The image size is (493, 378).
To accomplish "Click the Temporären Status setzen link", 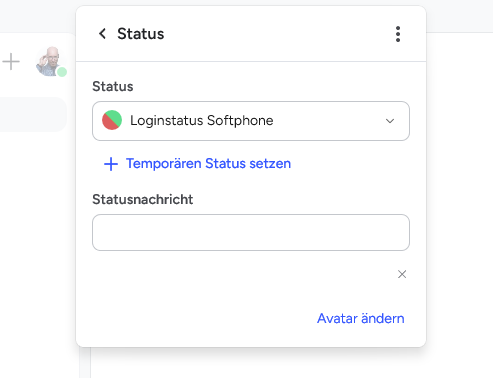I will [x=208, y=163].
